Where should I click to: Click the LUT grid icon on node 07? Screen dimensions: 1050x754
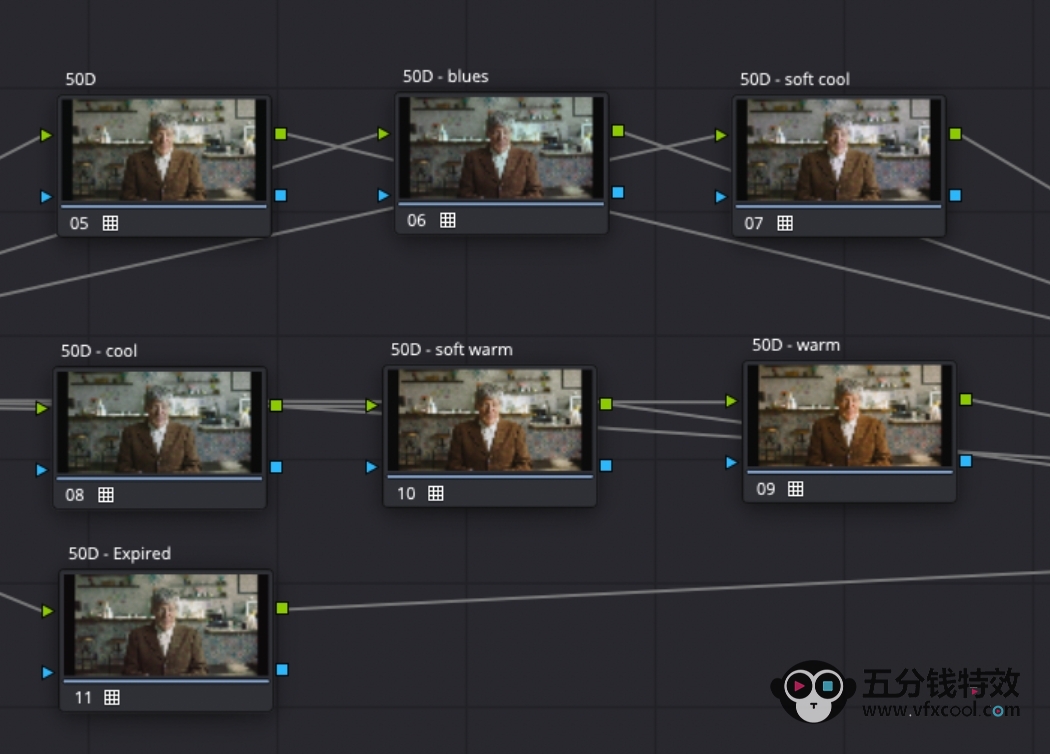pos(785,223)
